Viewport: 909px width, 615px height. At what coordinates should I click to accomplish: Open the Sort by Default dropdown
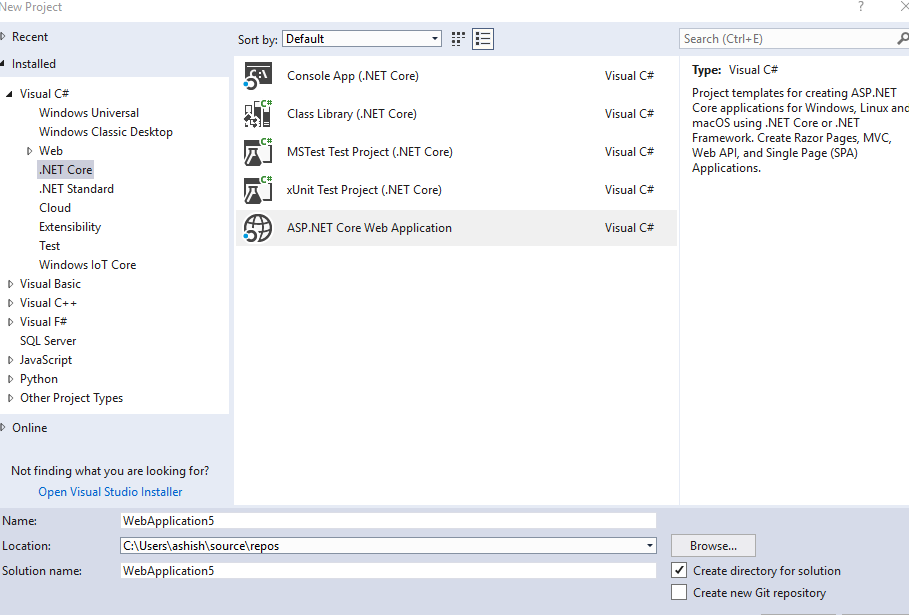point(362,39)
